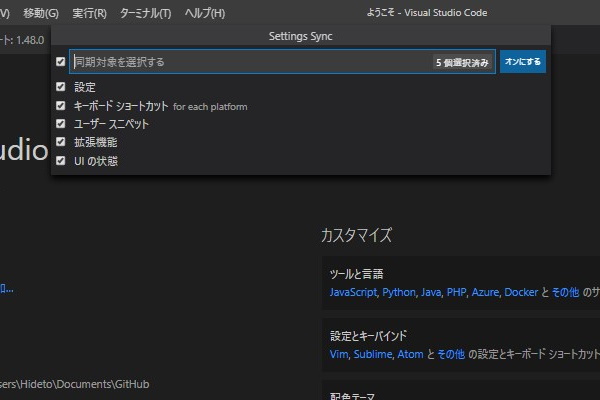
Task: Install Vim keybindings link
Action: pyautogui.click(x=339, y=354)
